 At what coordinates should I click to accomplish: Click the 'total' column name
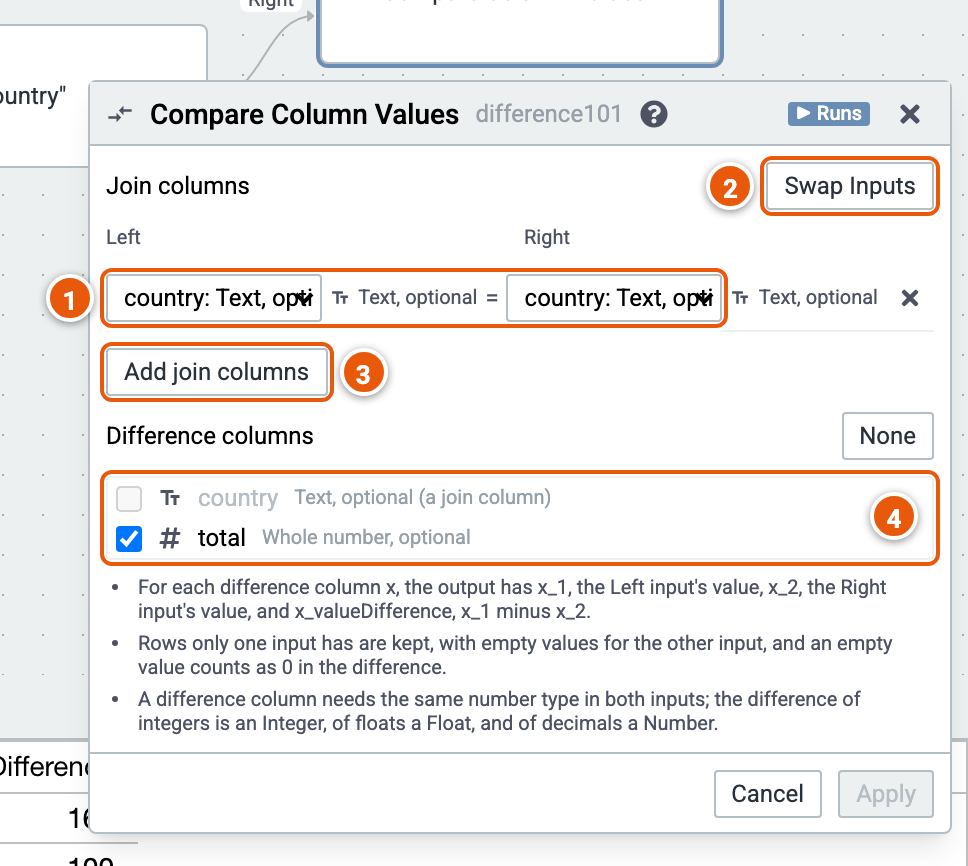[x=222, y=538]
